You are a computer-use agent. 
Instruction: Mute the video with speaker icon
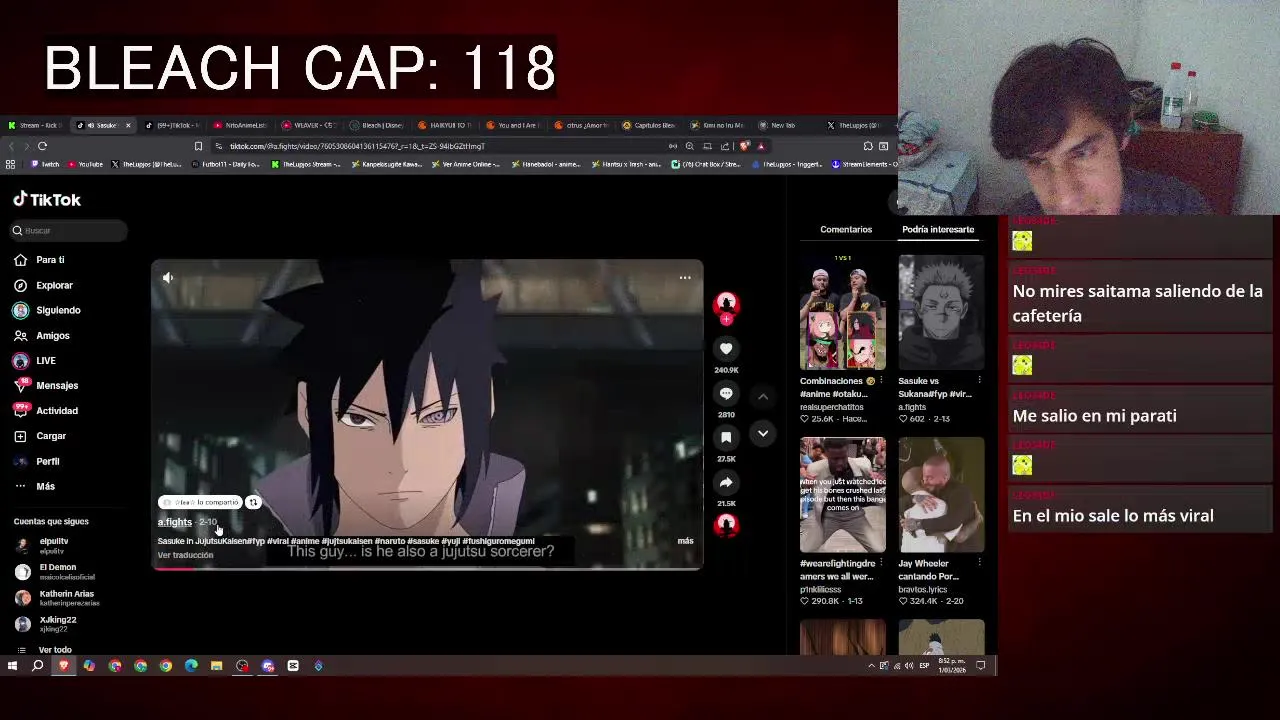168,277
